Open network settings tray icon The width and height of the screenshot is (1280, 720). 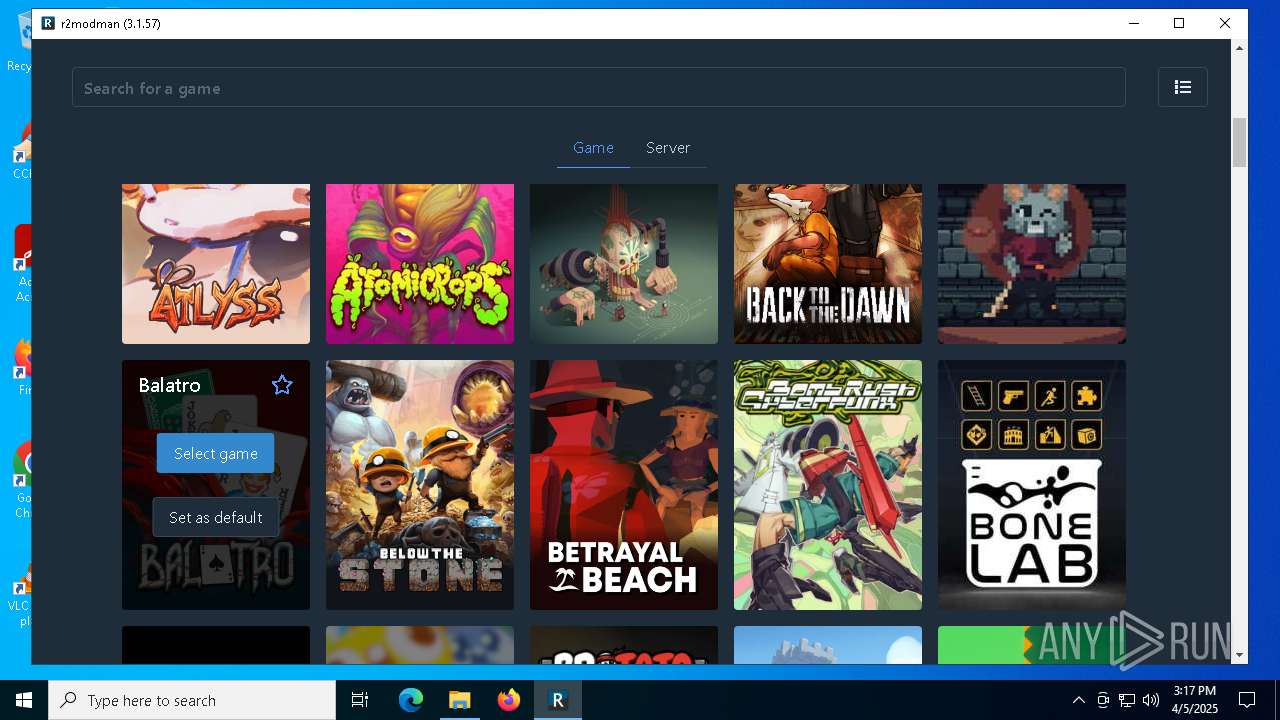pyautogui.click(x=1127, y=700)
